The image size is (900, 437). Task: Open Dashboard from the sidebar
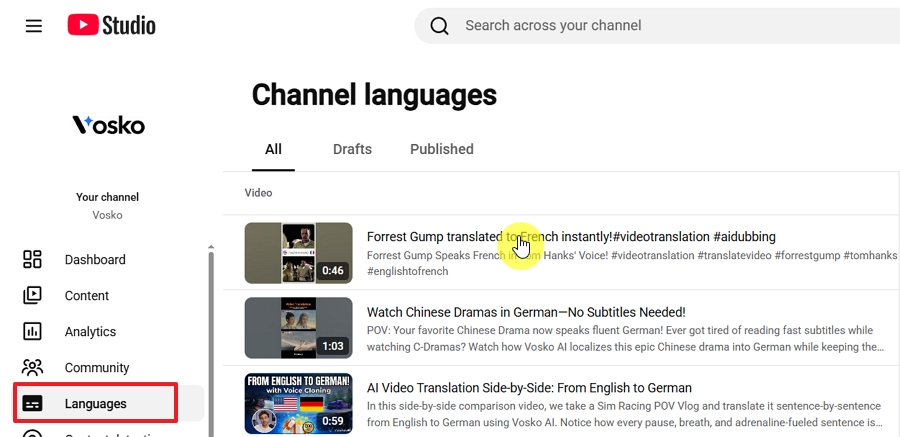[109, 260]
